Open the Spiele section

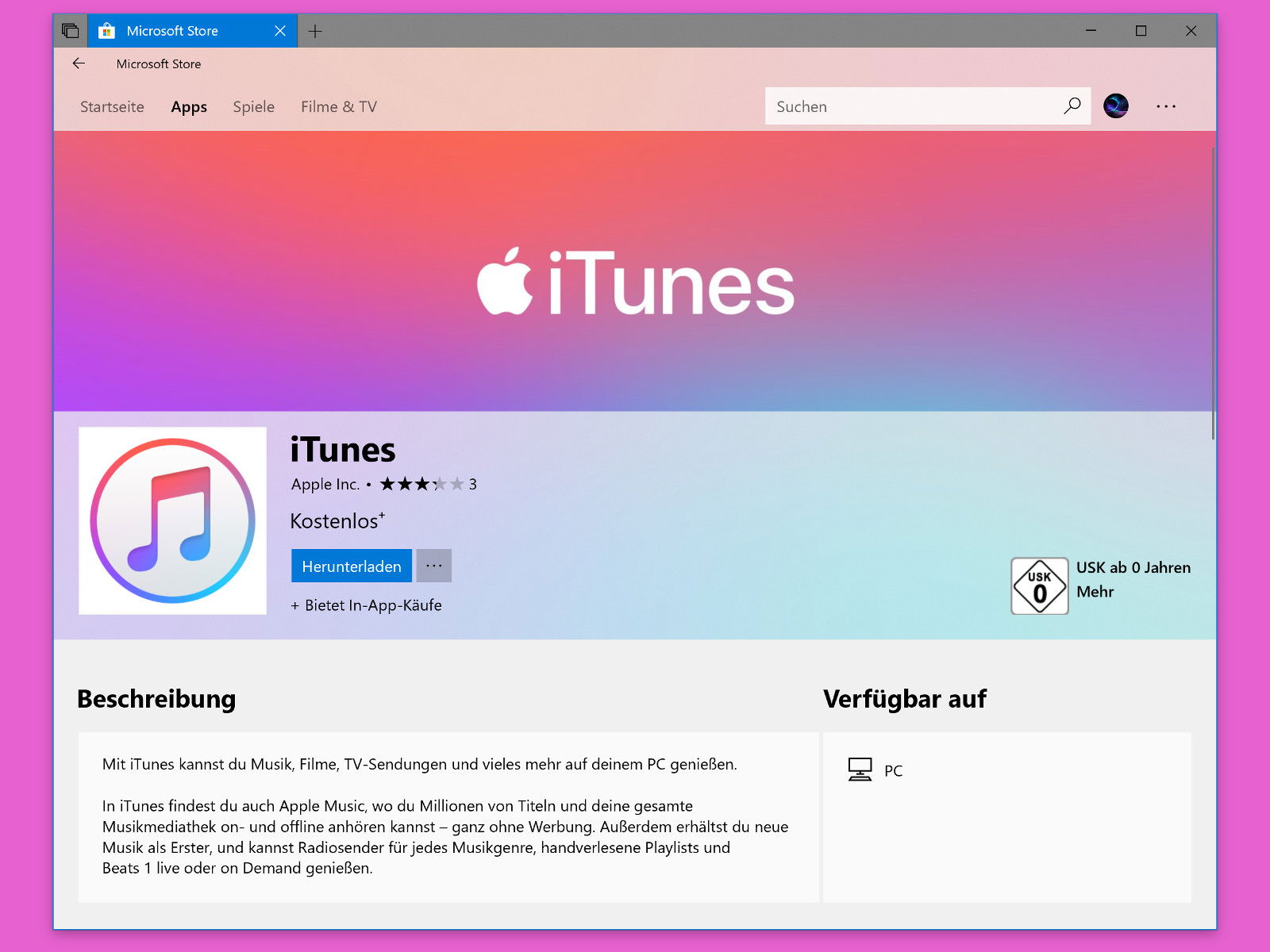[x=253, y=106]
